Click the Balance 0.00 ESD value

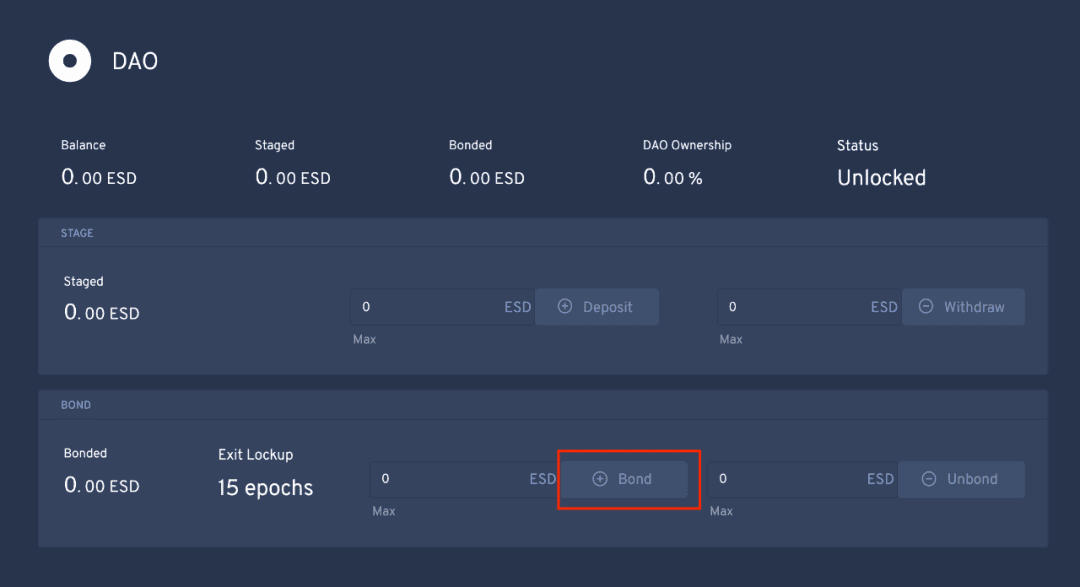click(98, 178)
